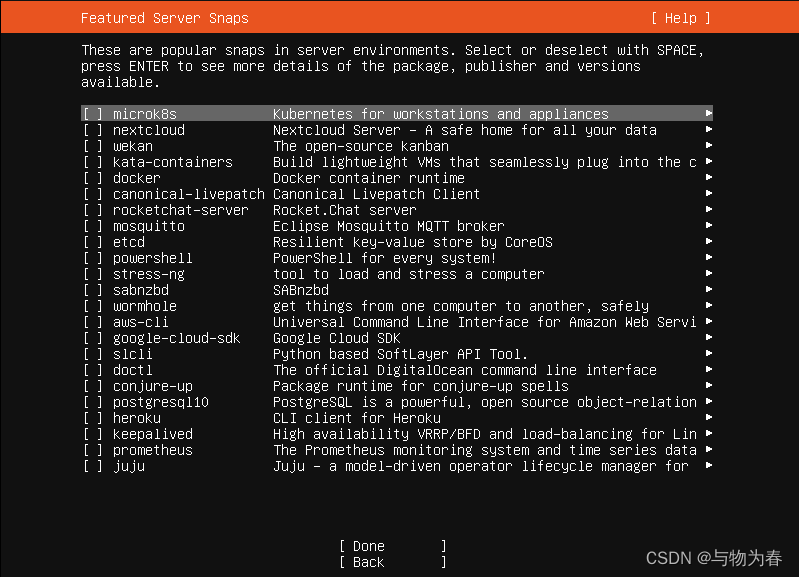The image size is (799, 577).
Task: Select the postgresql10 snap name
Action: pos(161,402)
